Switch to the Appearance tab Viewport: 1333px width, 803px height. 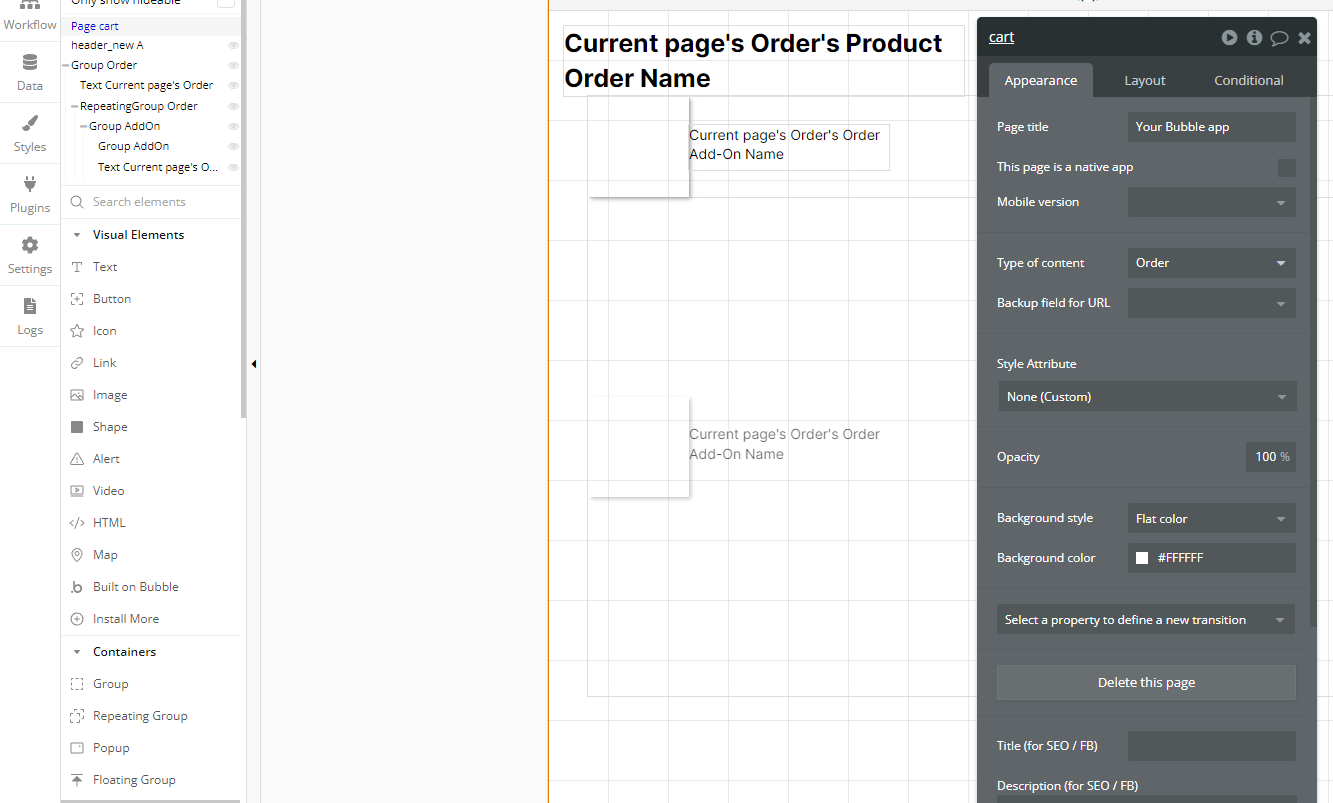[1041, 80]
